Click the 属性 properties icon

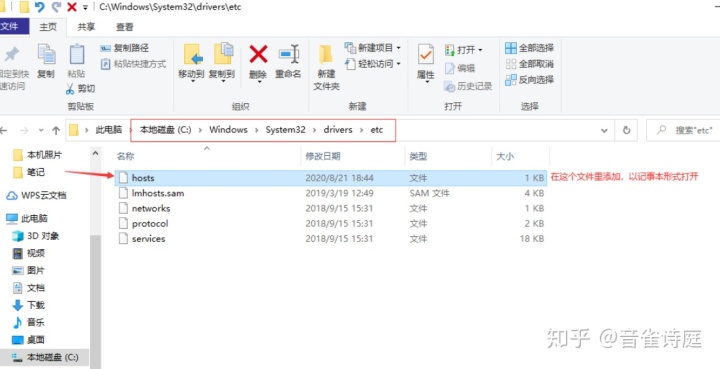pos(426,55)
